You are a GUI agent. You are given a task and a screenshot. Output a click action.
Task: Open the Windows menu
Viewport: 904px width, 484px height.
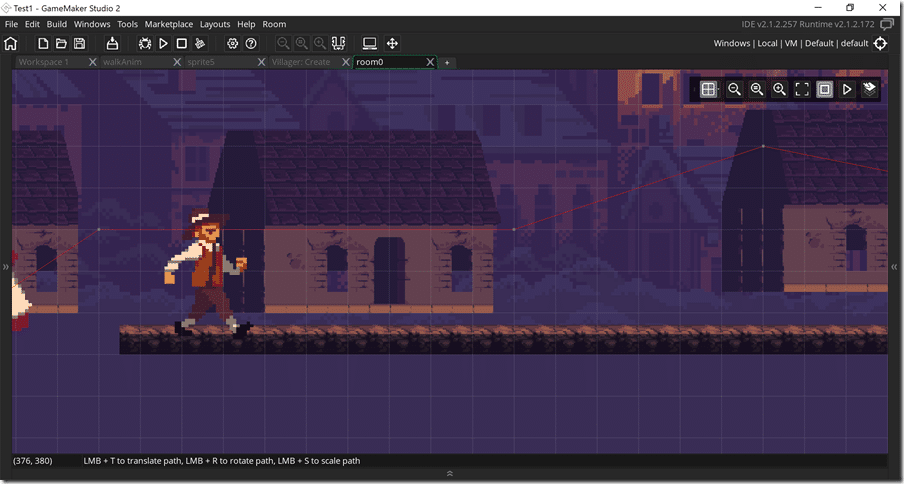pyautogui.click(x=92, y=24)
